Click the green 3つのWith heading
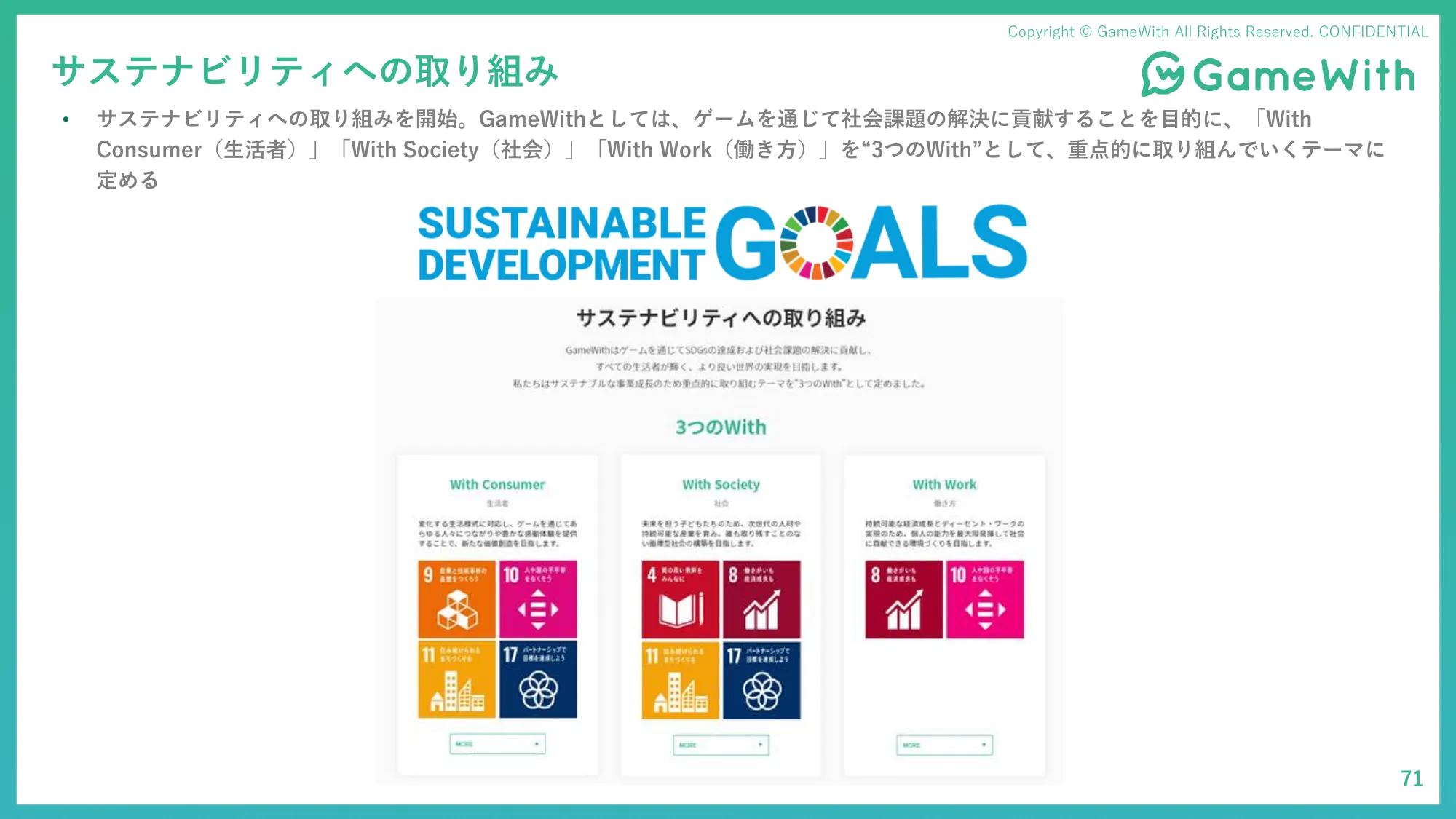The width and height of the screenshot is (1456, 819). pyautogui.click(x=721, y=427)
